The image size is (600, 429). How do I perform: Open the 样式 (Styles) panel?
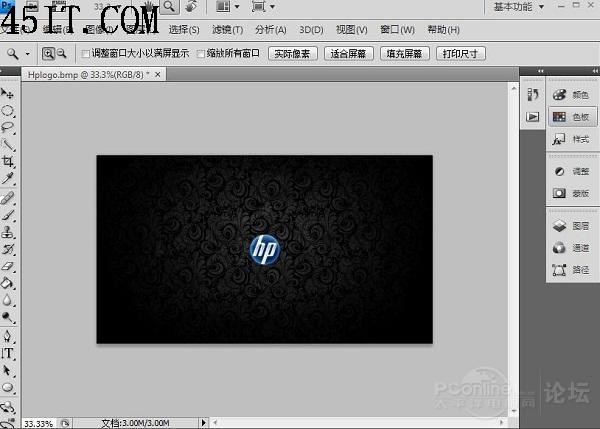571,139
